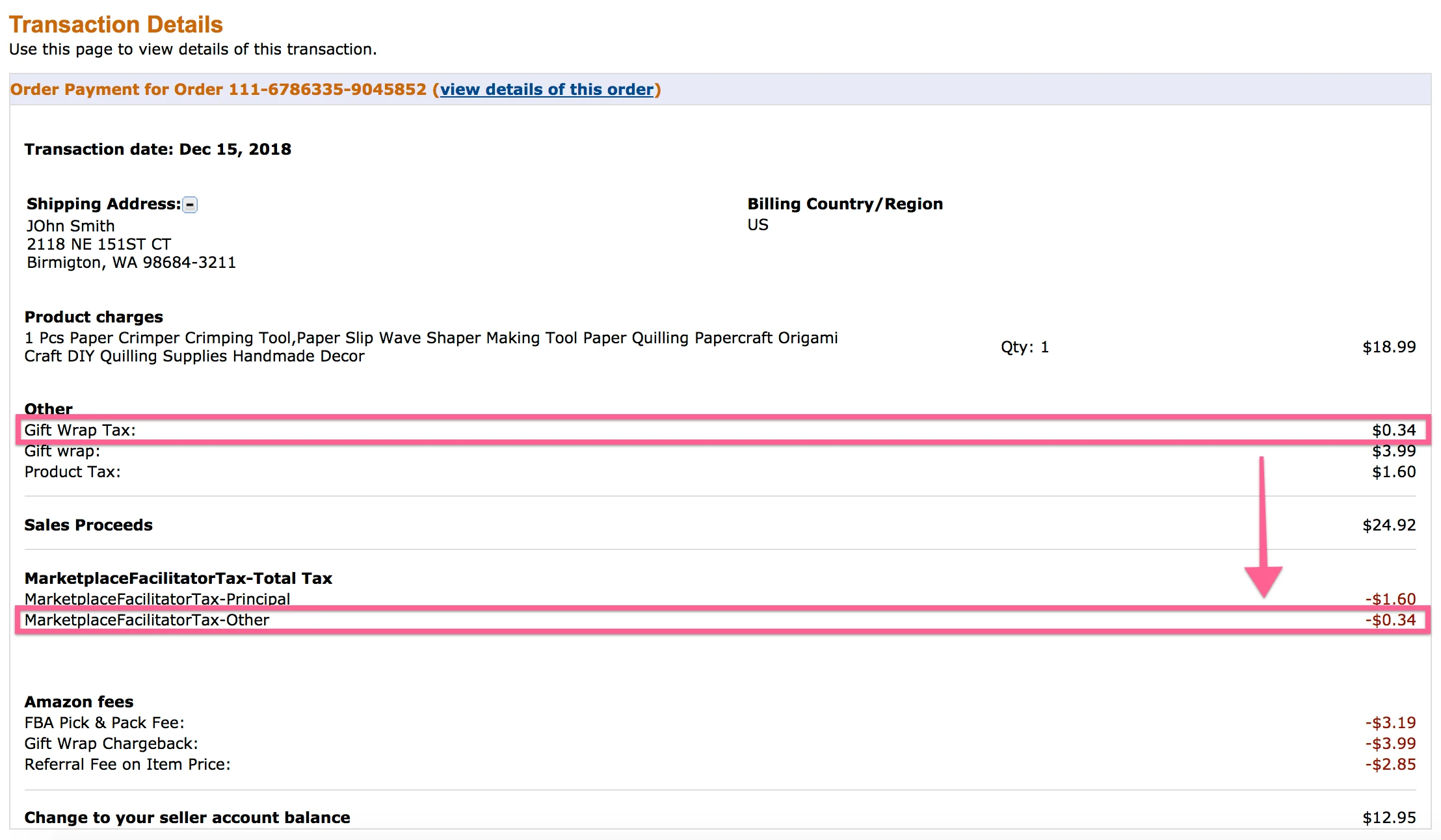This screenshot has width=1441, height=840.
Task: Click the Gift Wrap Tax amount $0.34
Action: pyautogui.click(x=1394, y=430)
